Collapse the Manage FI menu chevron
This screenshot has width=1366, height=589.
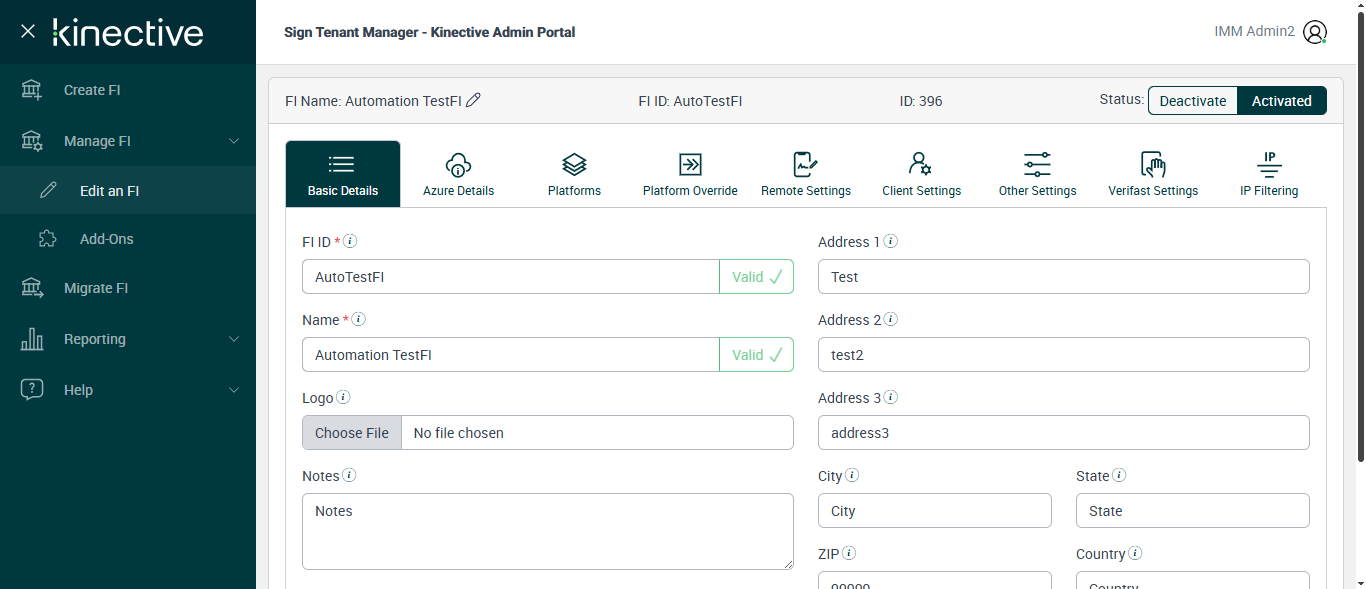pyautogui.click(x=234, y=141)
